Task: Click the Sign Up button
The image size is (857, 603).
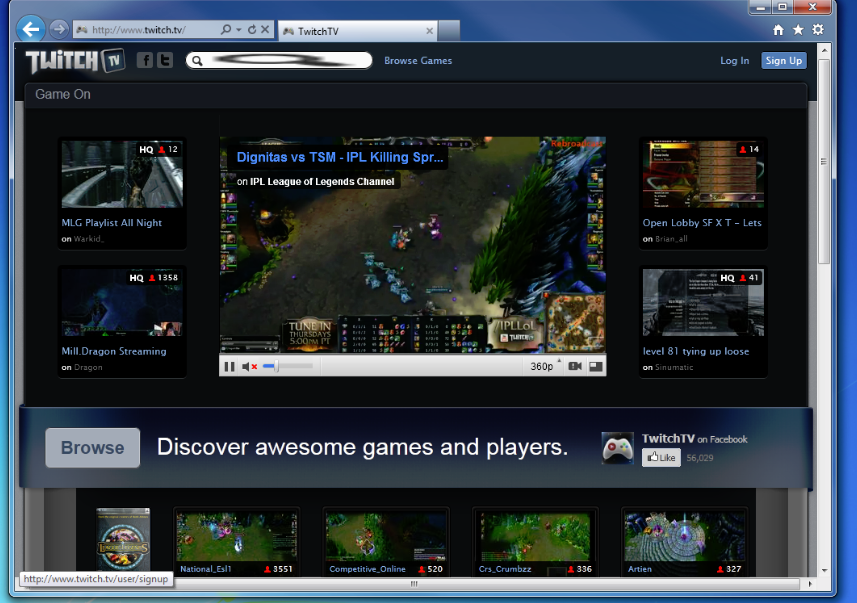Action: (784, 61)
